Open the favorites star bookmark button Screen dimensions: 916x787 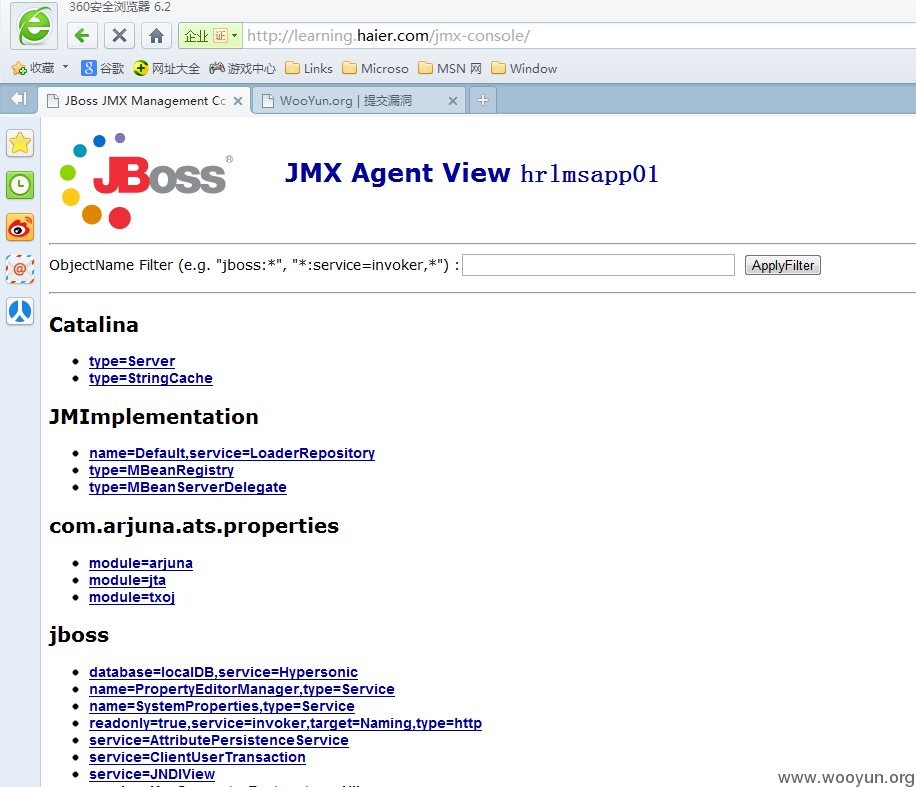click(x=33, y=68)
